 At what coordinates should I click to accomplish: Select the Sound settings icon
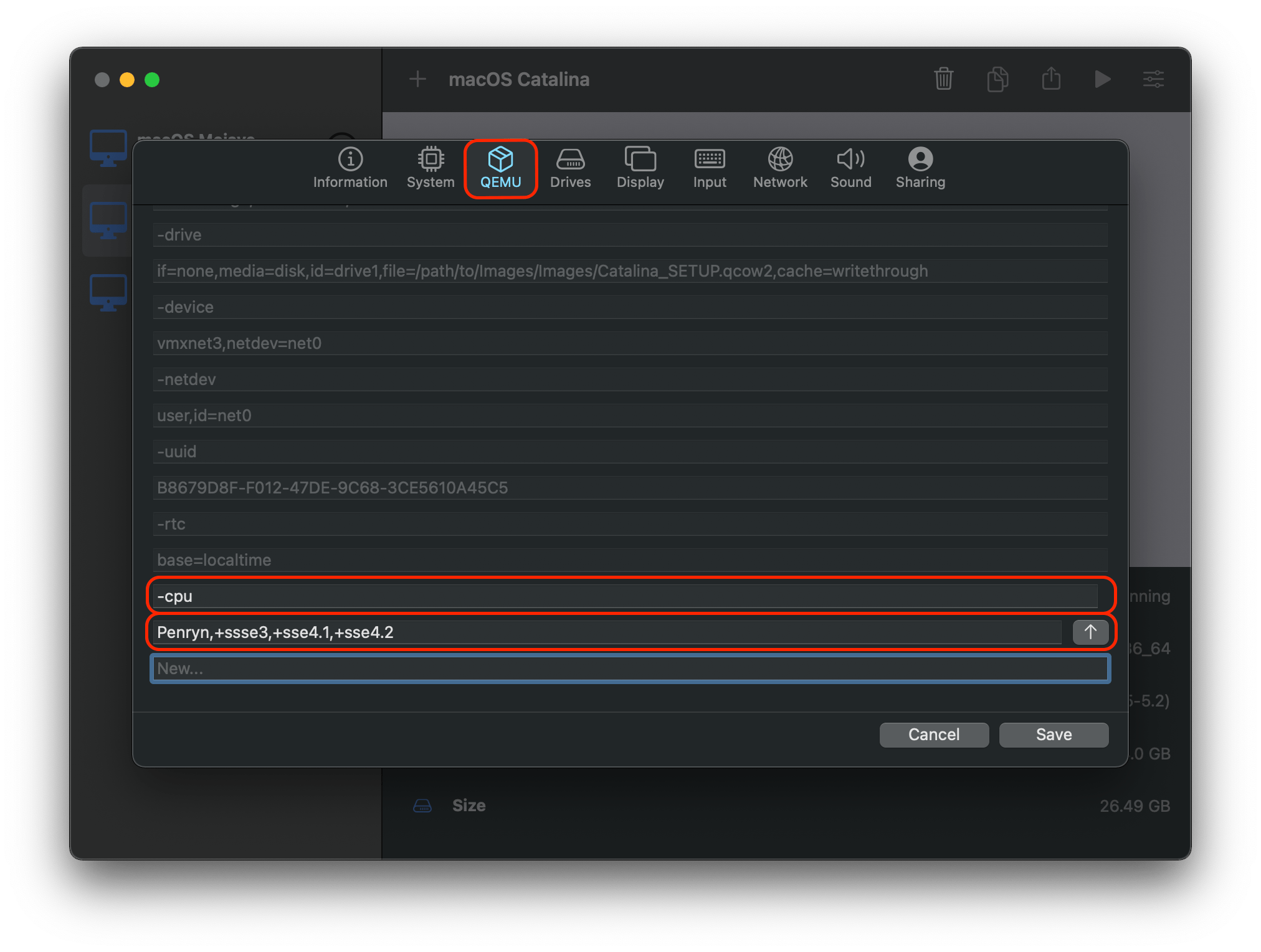pos(850,168)
